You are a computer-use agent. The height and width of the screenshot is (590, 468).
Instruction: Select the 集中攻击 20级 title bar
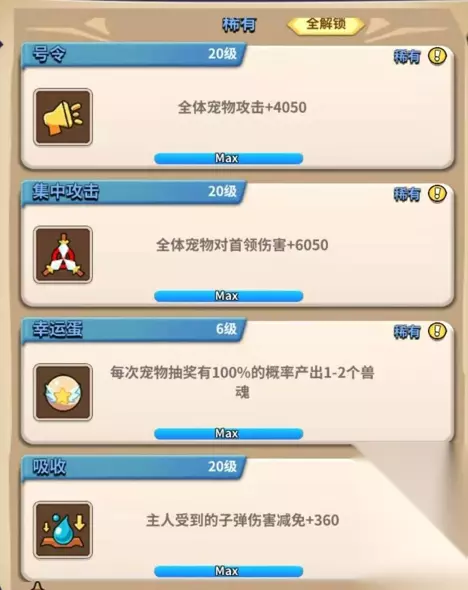point(134,193)
